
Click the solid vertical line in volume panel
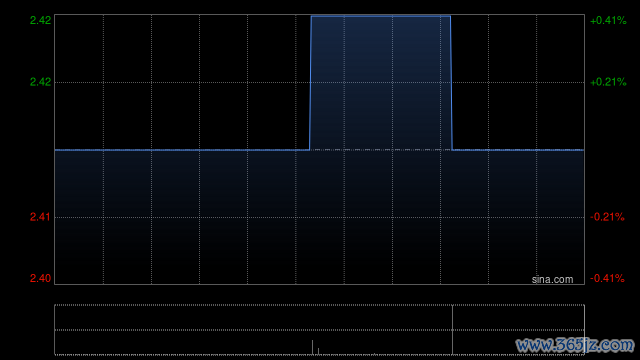(452, 330)
